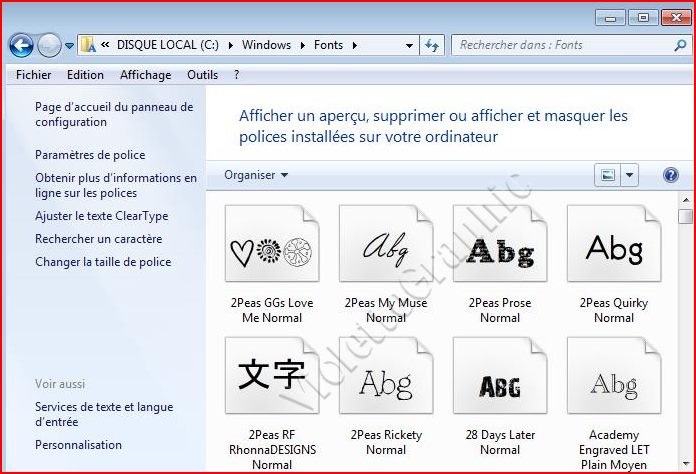Open the 2Peas GGs Love Me font
Viewport: 696px width, 474px height.
[x=272, y=249]
